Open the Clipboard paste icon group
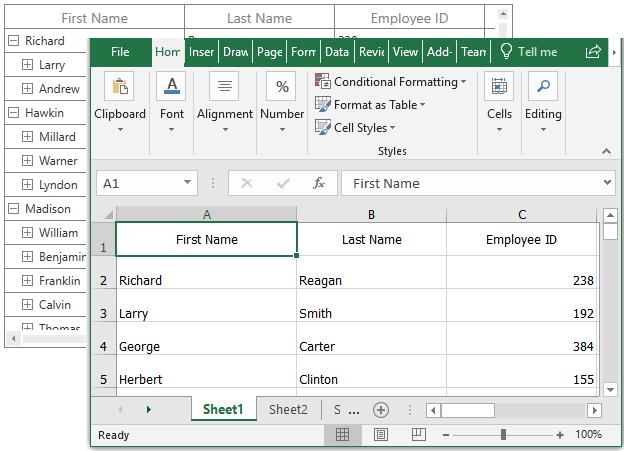This screenshot has width=624, height=451. point(120,89)
